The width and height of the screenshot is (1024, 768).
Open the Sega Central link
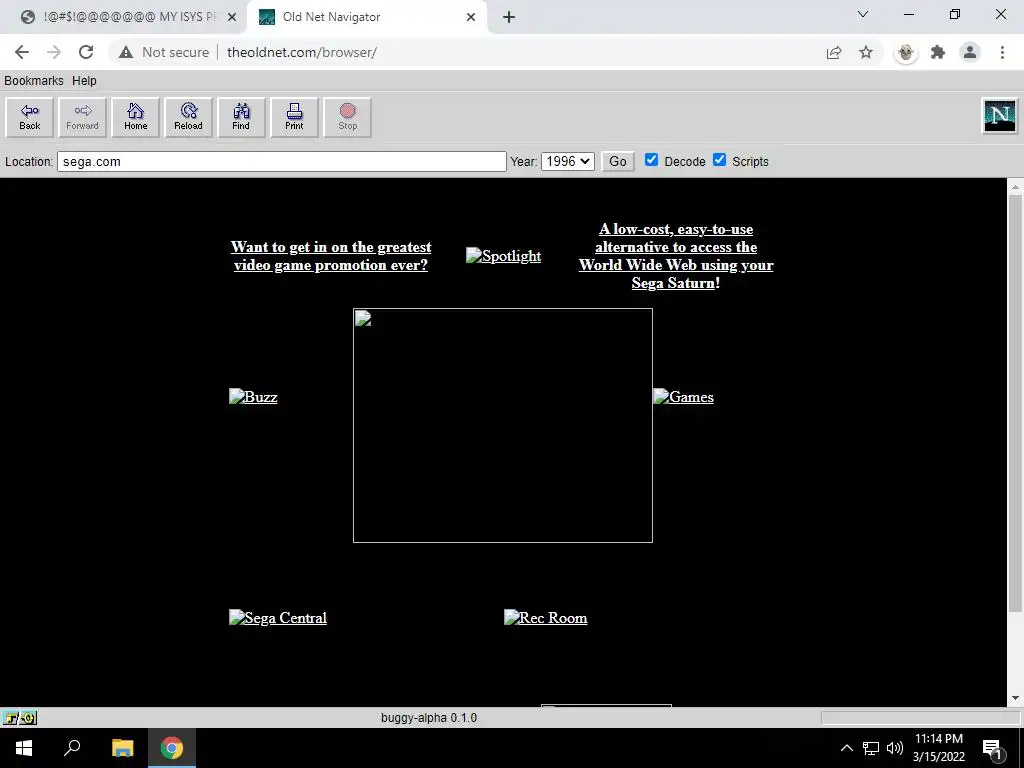278,618
